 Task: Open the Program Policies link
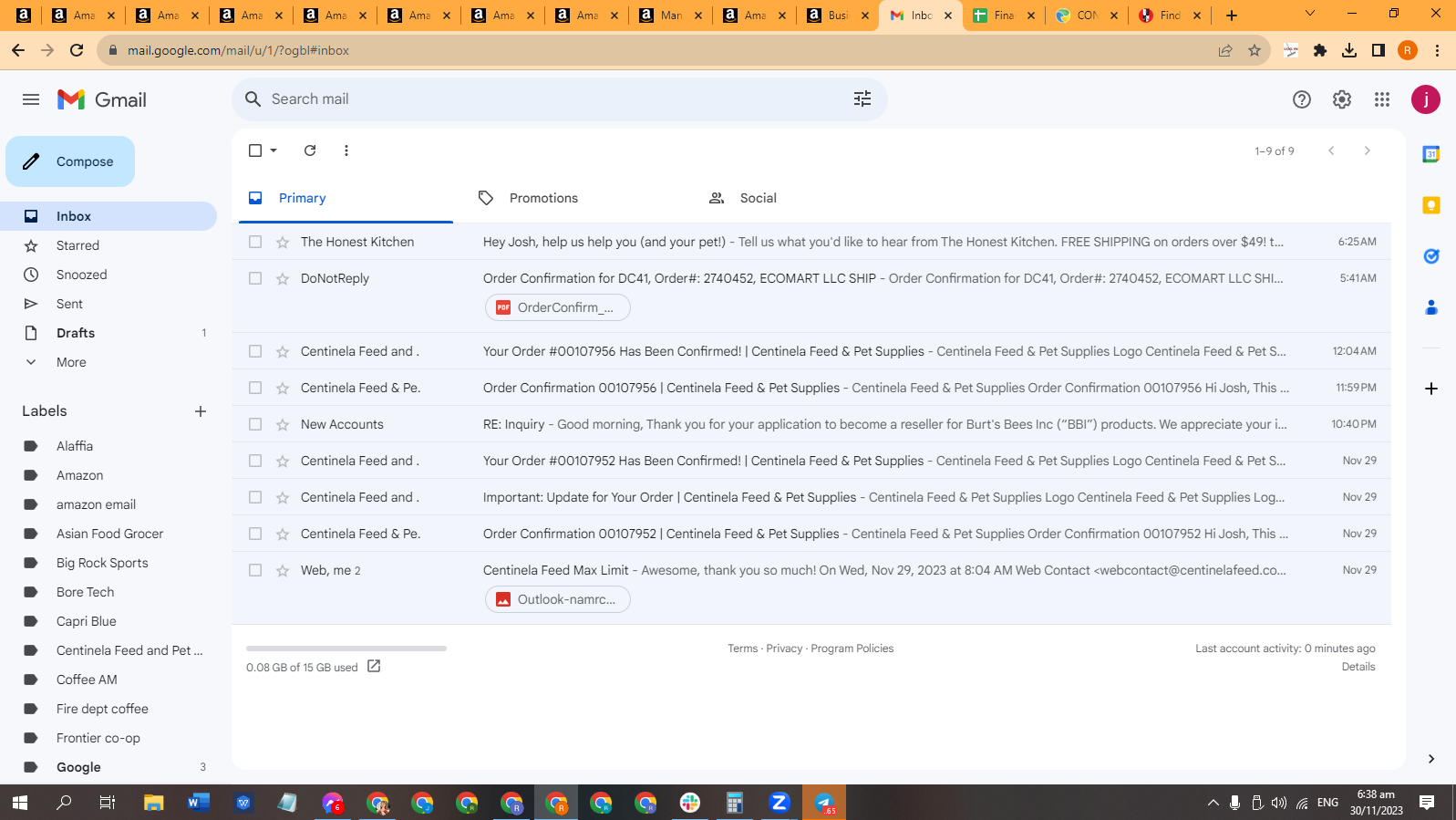tap(852, 649)
